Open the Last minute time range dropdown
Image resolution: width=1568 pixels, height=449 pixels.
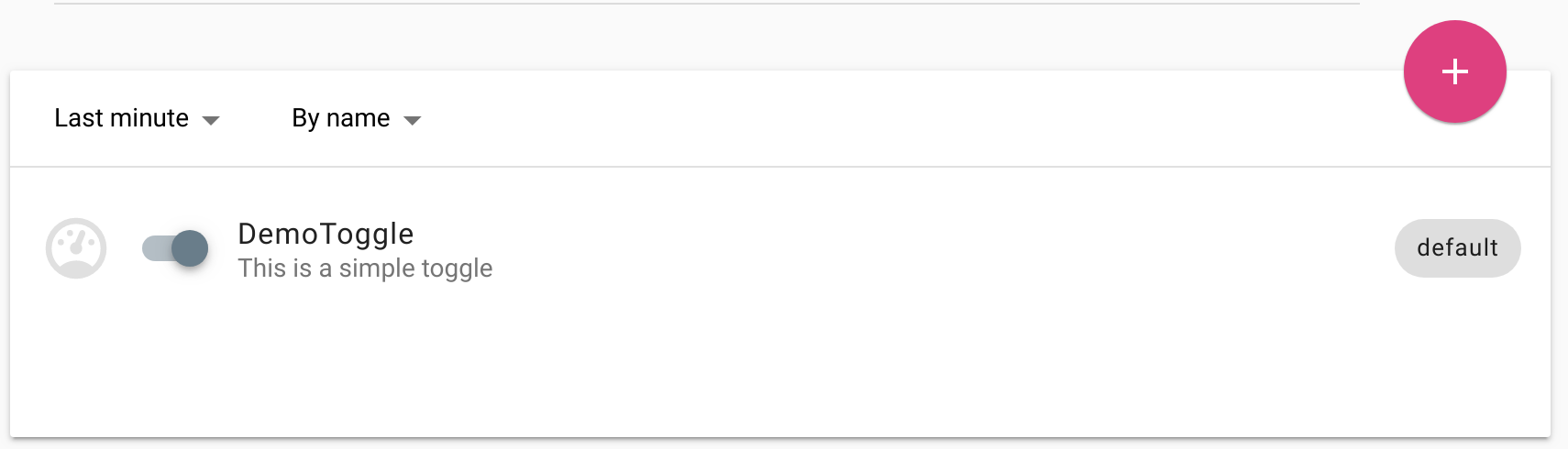[137, 118]
